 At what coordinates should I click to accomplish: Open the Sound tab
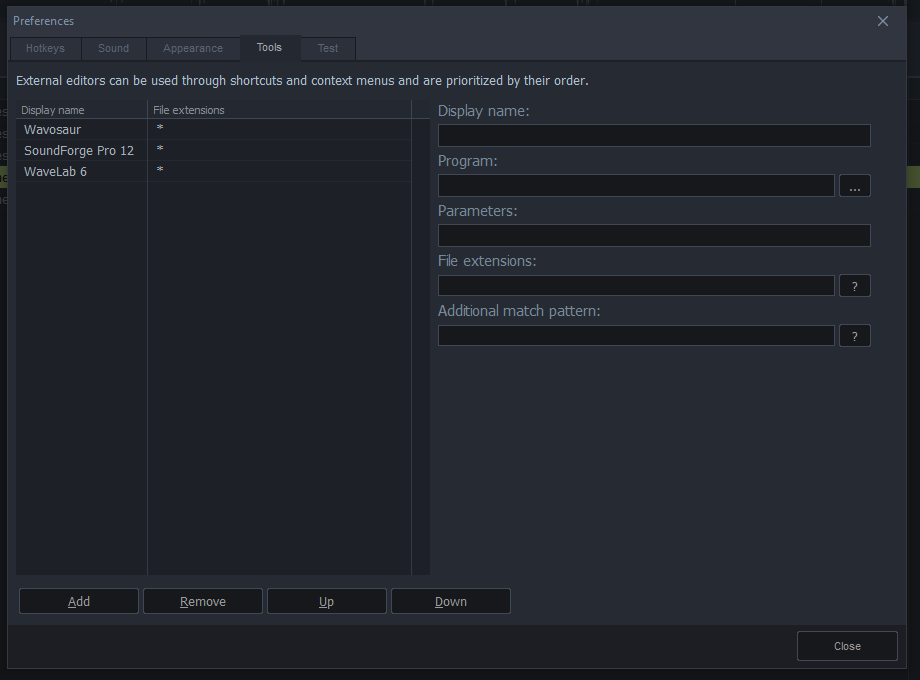(x=113, y=48)
